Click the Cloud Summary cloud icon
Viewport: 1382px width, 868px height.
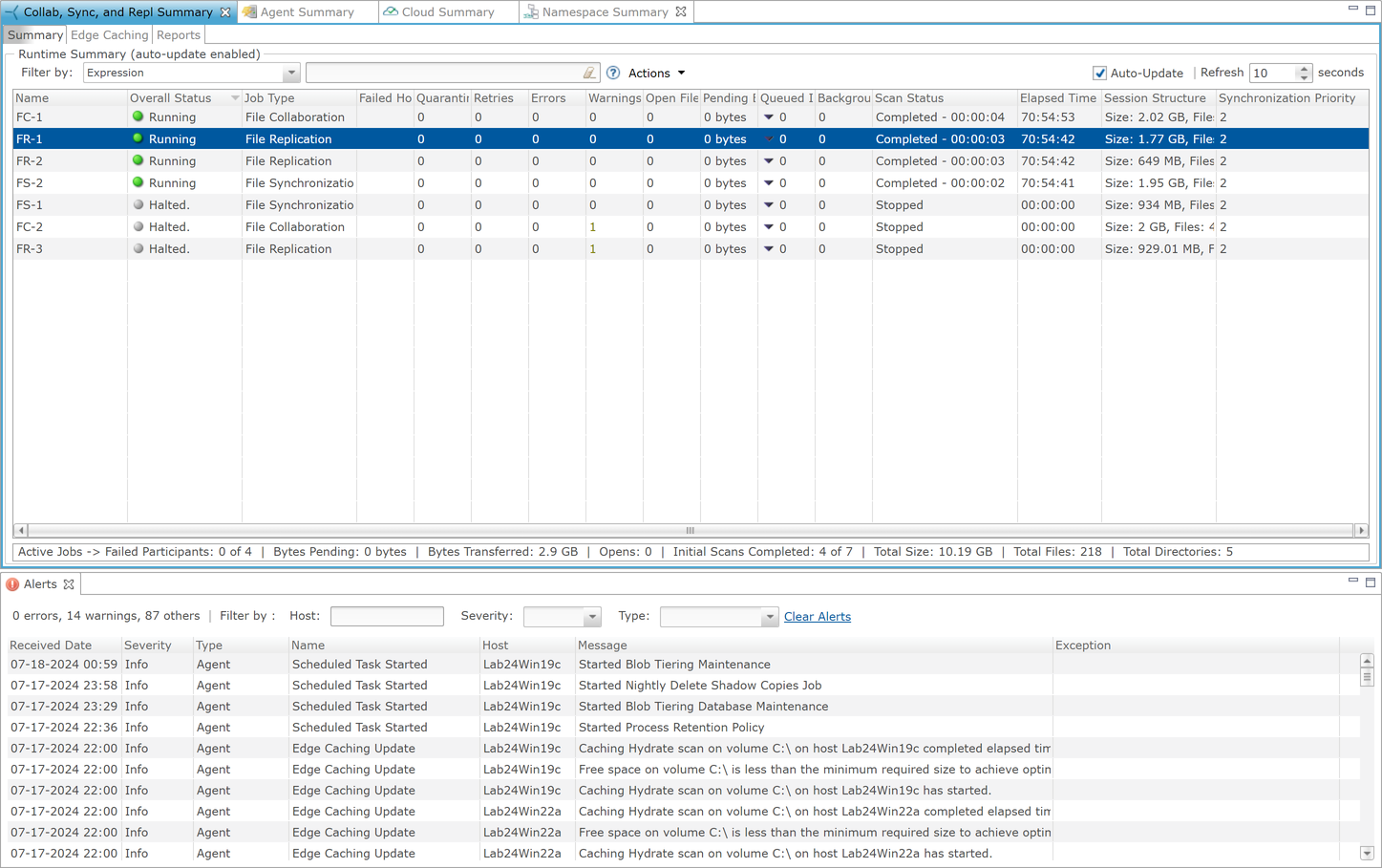click(391, 12)
